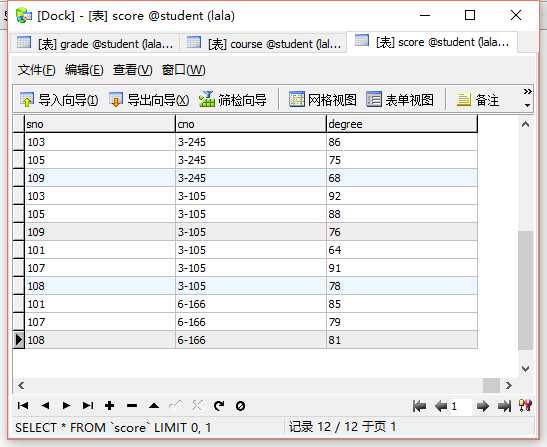Open the Memo (备注) tool
This screenshot has height=447, width=547.
(x=478, y=100)
